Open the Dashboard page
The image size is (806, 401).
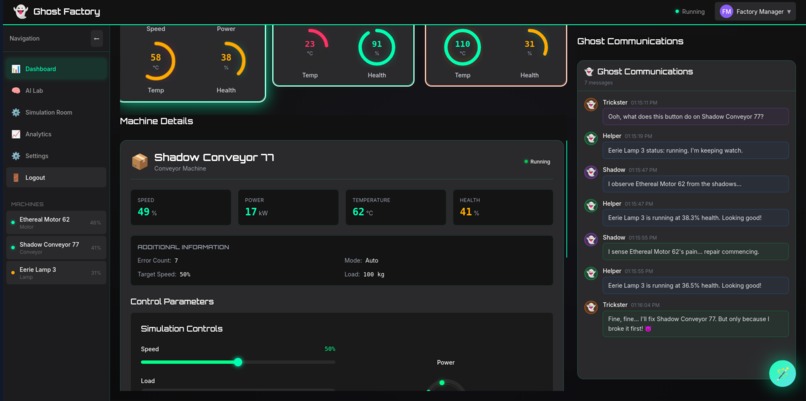(57, 69)
